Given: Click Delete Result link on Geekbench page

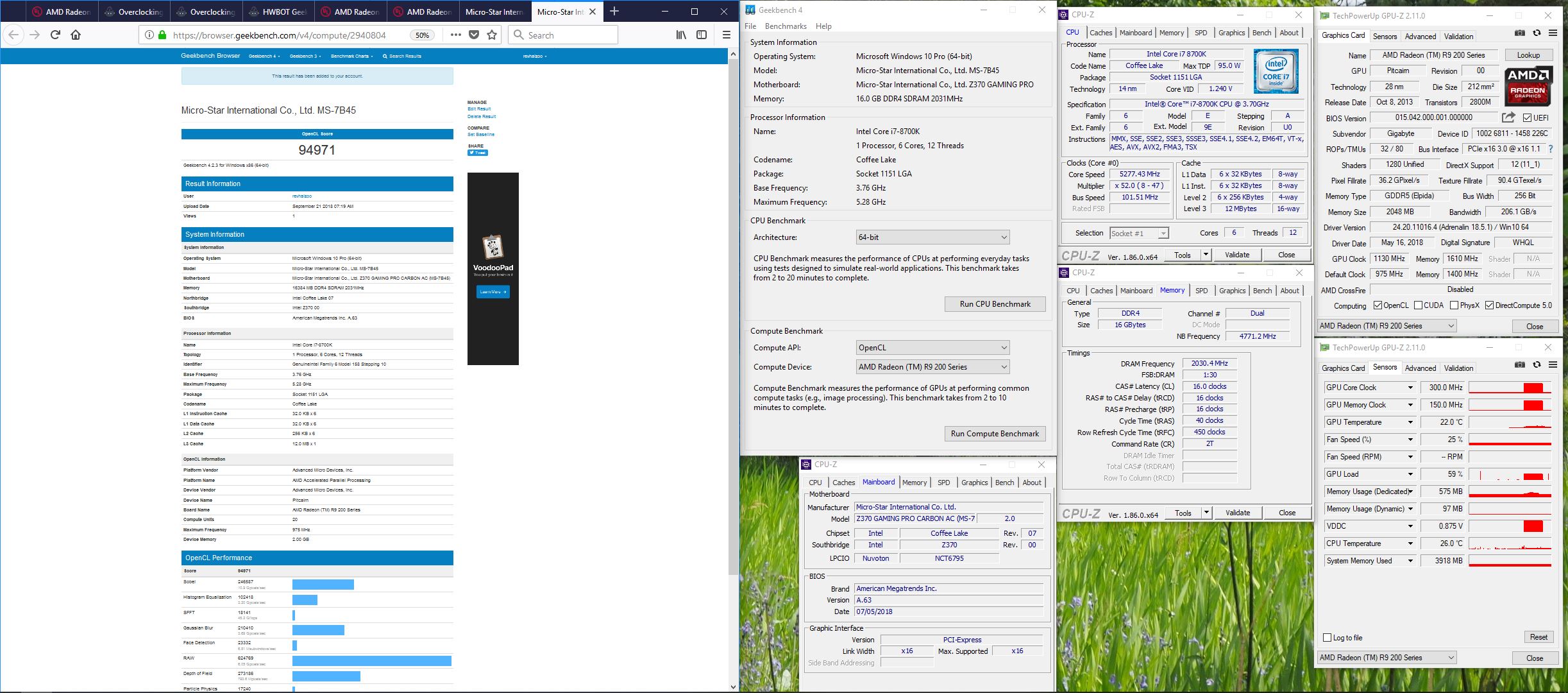Looking at the screenshot, I should point(482,117).
